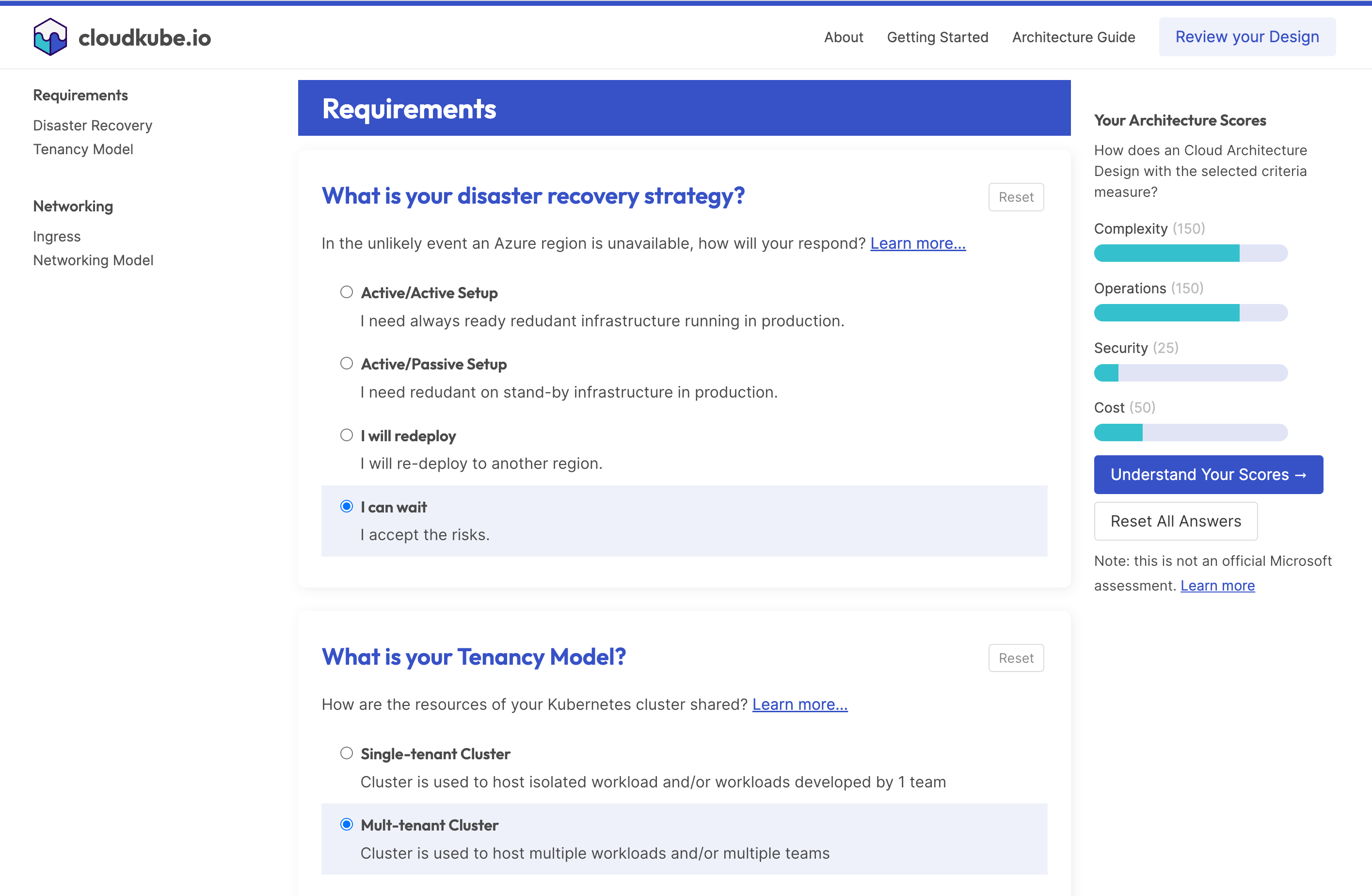Reset the Tenancy Model question
The height and width of the screenshot is (896, 1372).
pyautogui.click(x=1015, y=658)
